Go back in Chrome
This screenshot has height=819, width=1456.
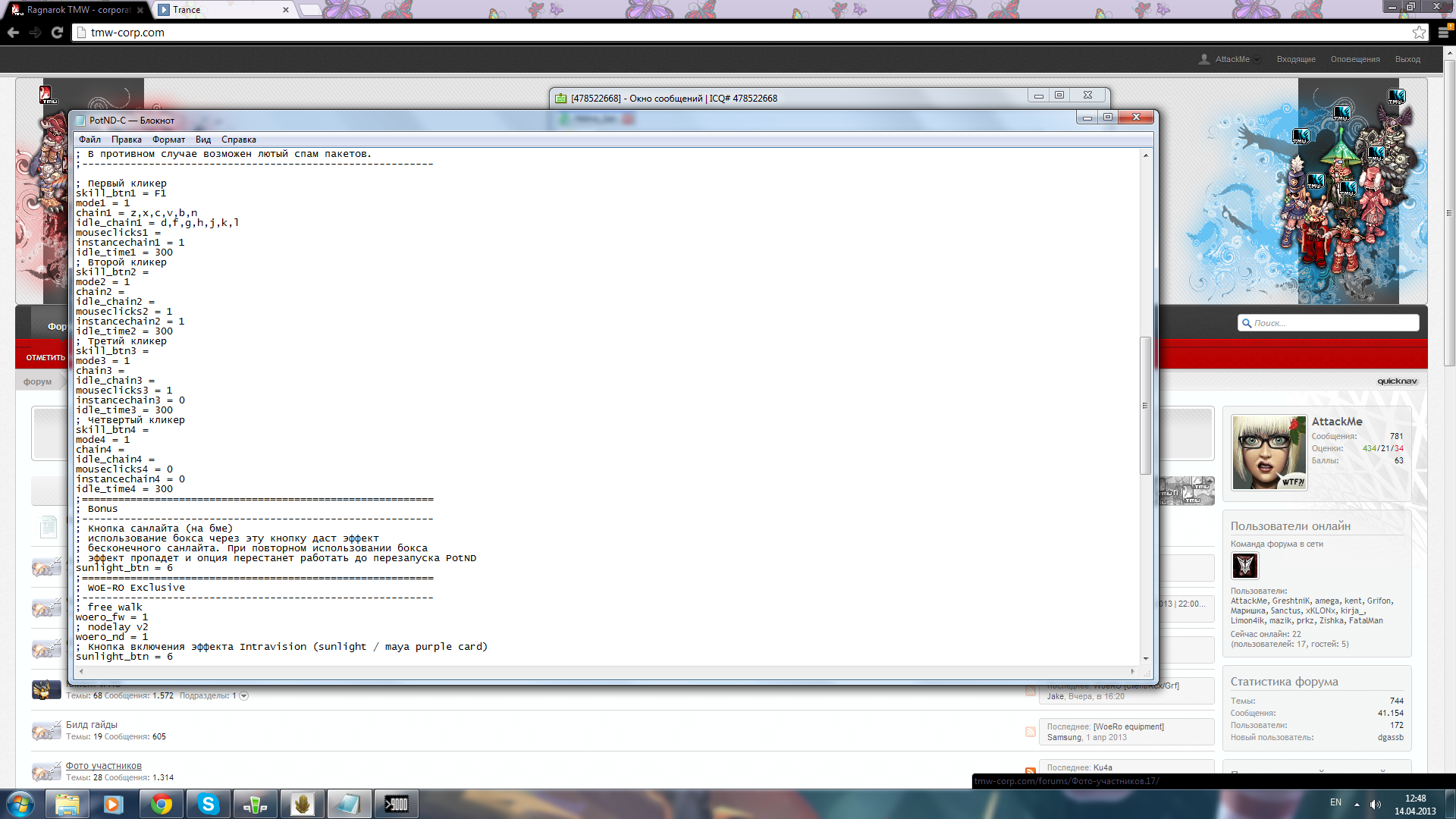[x=13, y=33]
